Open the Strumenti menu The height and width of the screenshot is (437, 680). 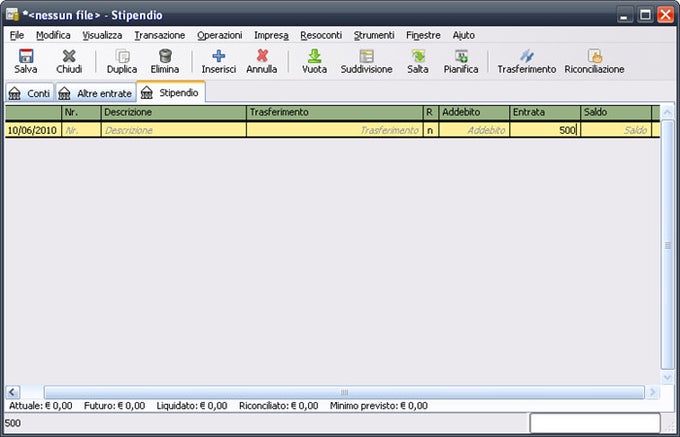pos(374,35)
